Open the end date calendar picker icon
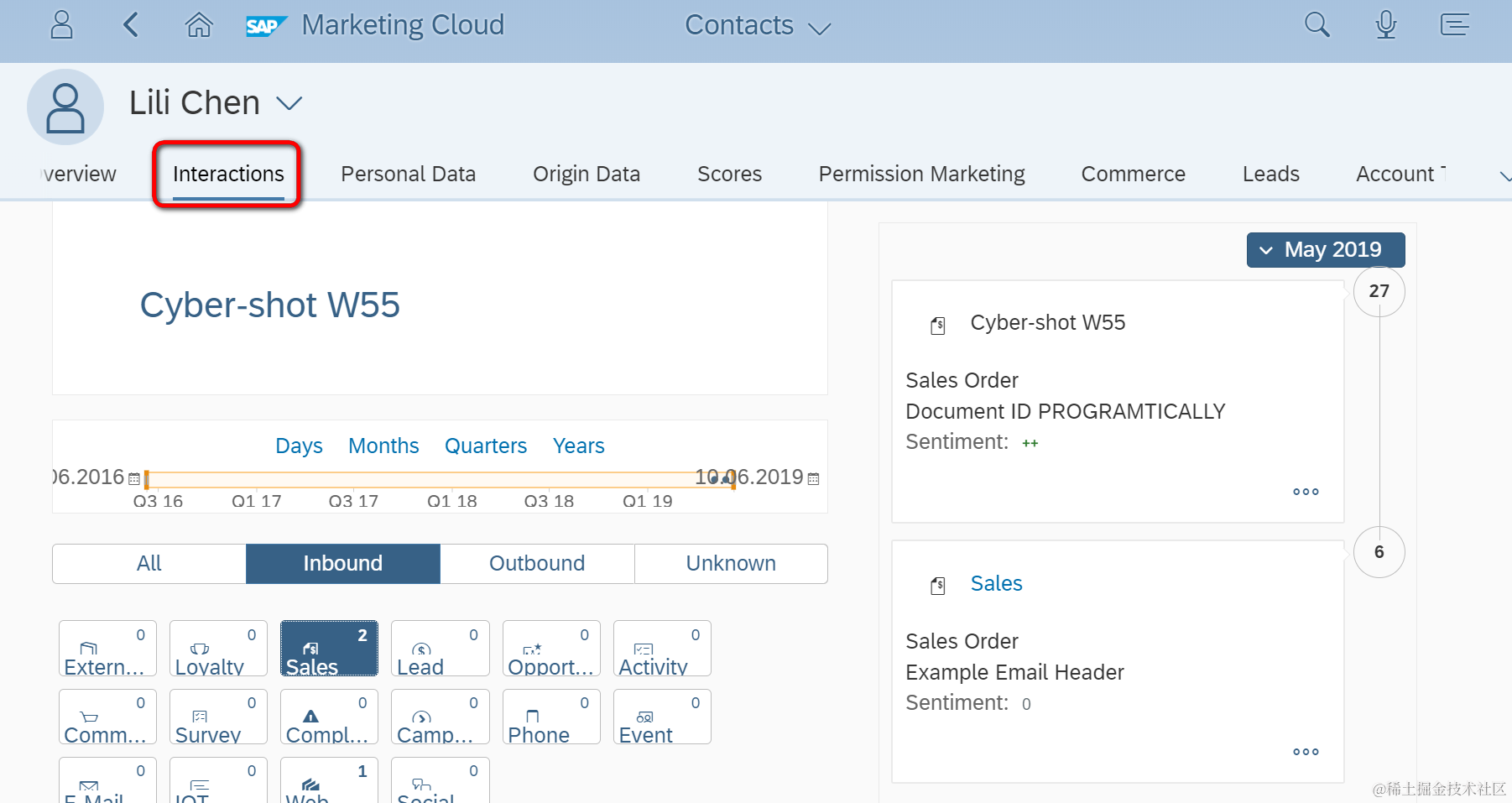Image resolution: width=1512 pixels, height=803 pixels. coord(813,479)
